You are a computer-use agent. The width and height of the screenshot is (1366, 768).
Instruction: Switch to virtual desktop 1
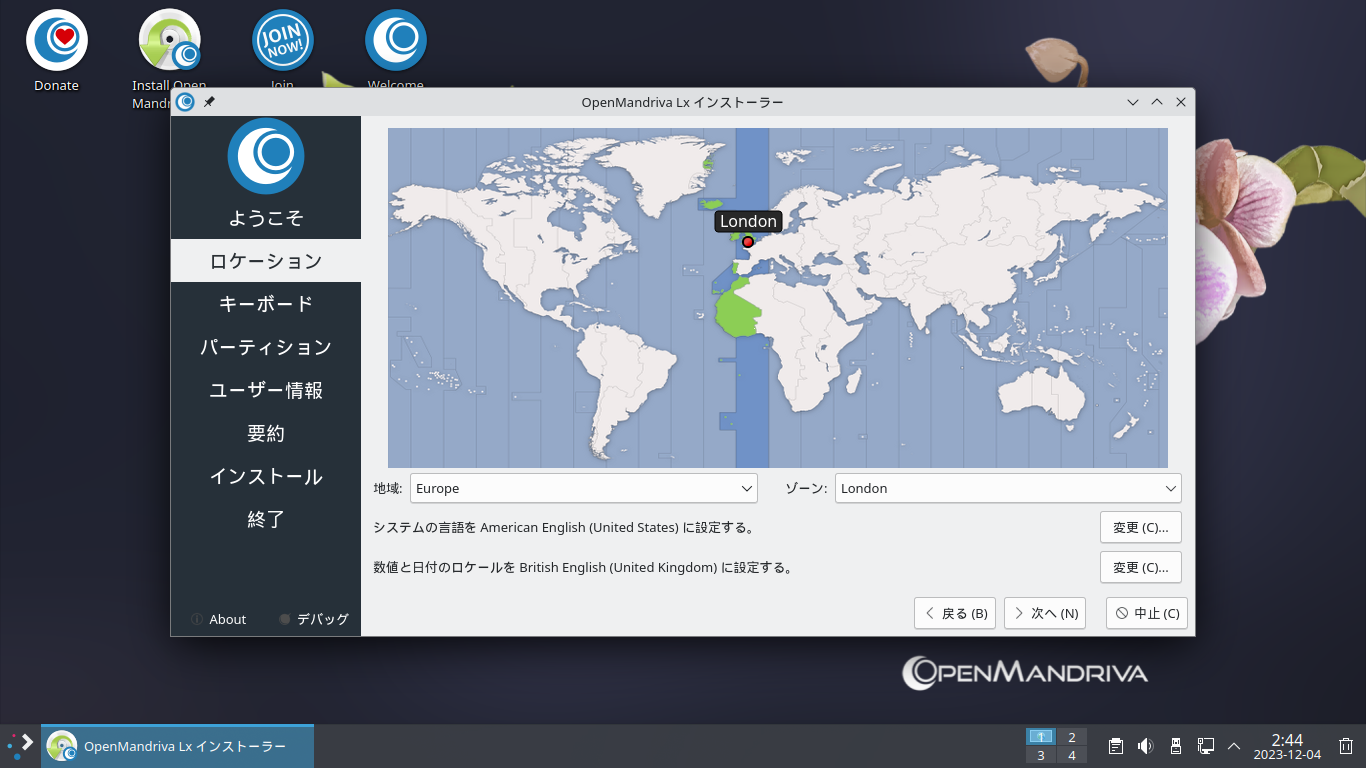tap(1041, 737)
